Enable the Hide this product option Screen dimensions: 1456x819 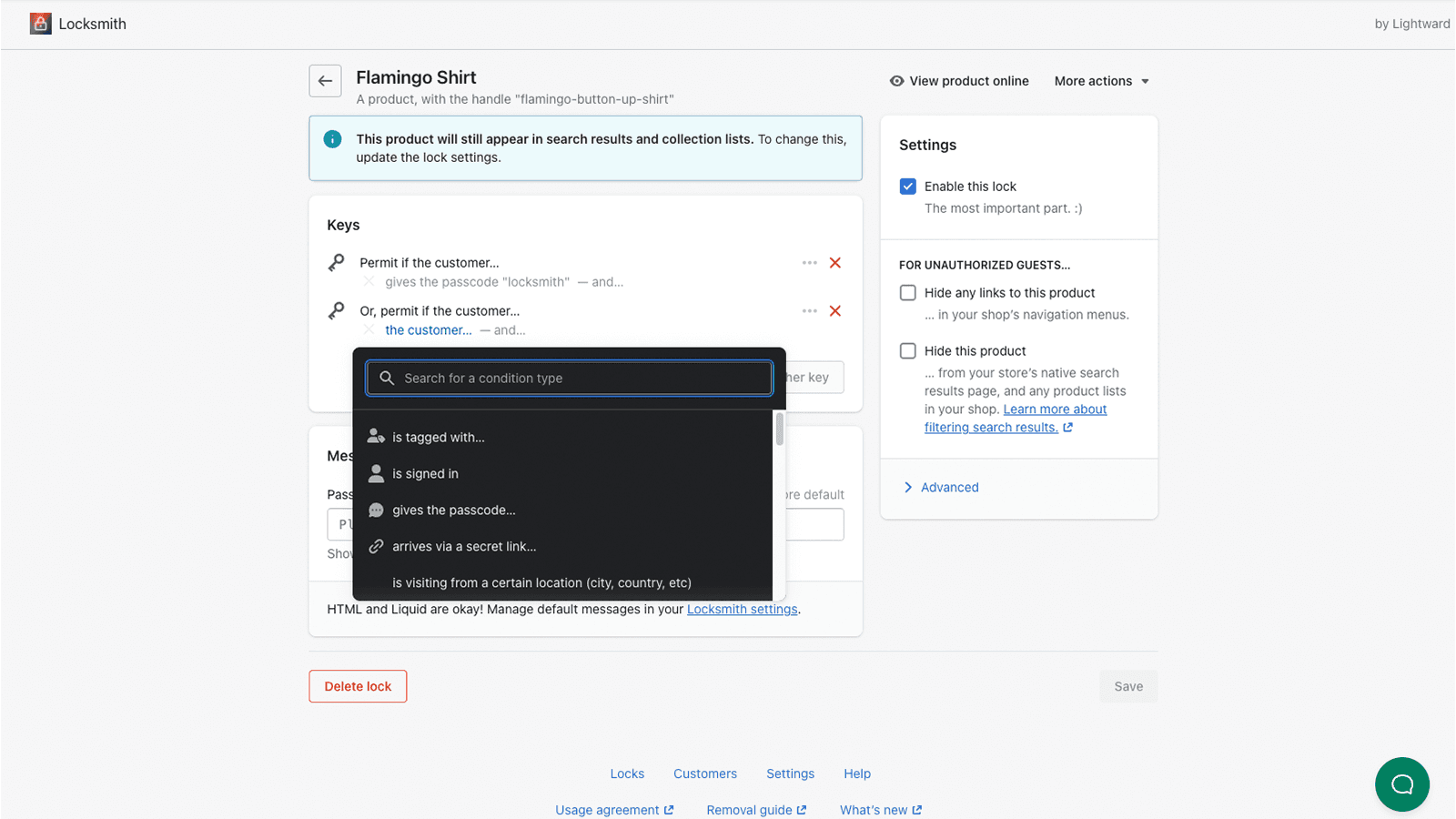tap(907, 350)
